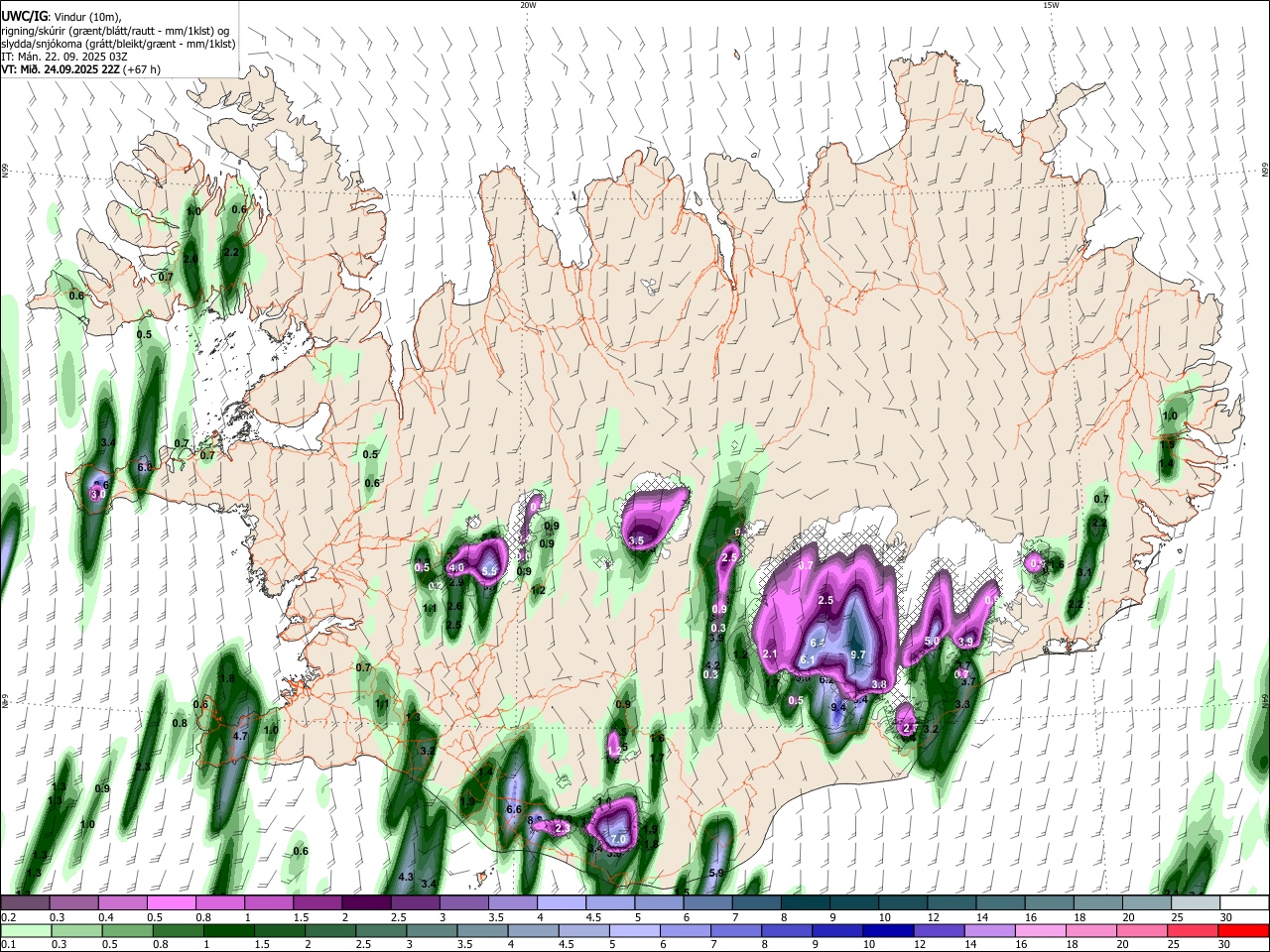Click the "5.0" precipitation value on the map
The height and width of the screenshot is (952, 1270).
coord(932,642)
